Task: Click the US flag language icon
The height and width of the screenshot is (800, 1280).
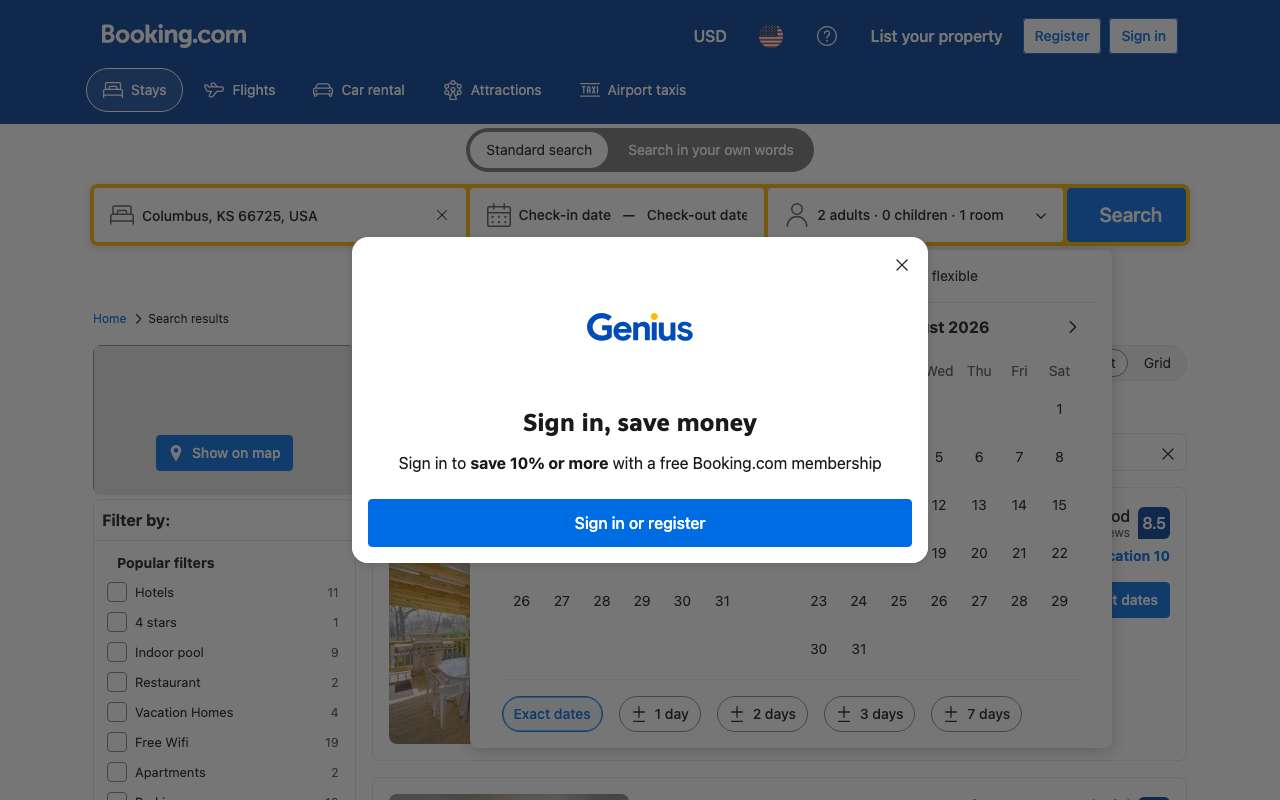Action: (771, 36)
